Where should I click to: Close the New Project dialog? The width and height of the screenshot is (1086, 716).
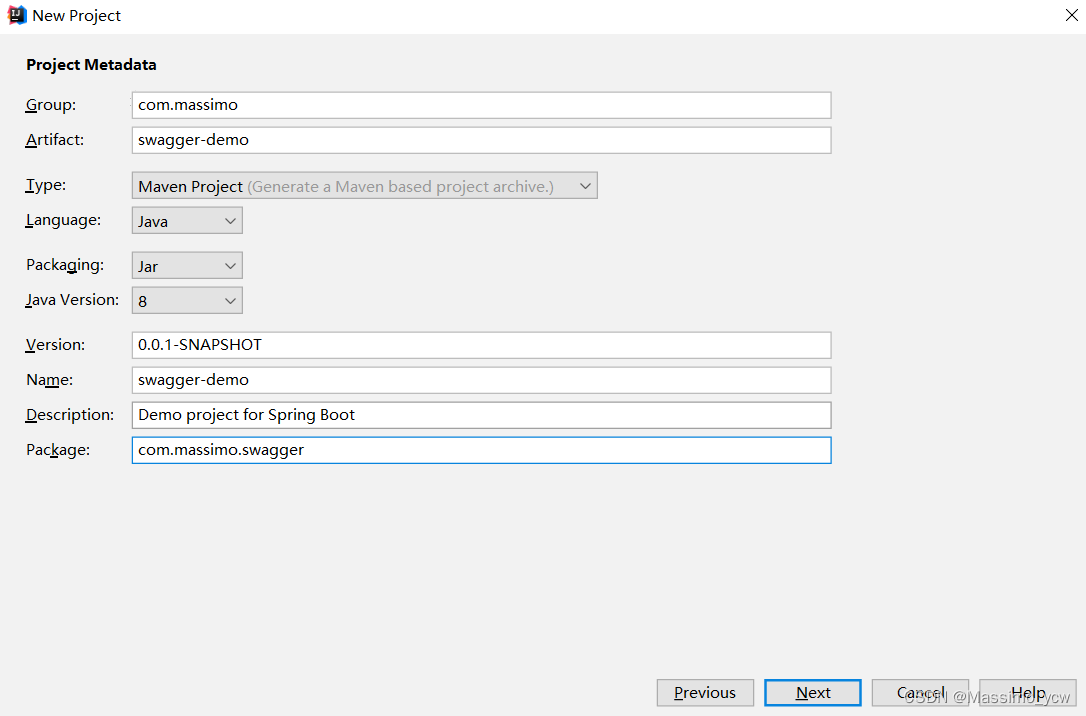tap(1071, 15)
